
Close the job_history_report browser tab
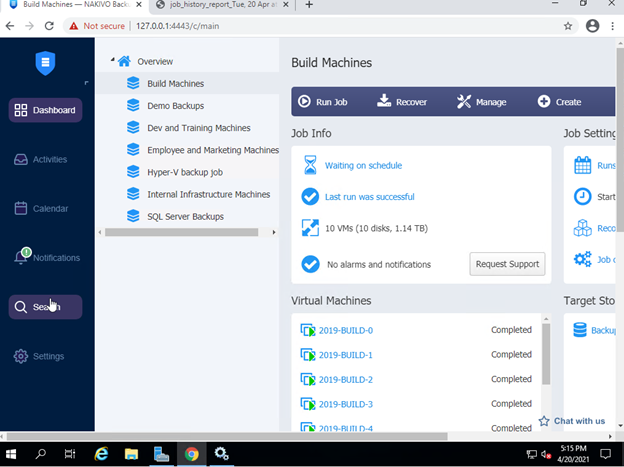[x=286, y=5]
